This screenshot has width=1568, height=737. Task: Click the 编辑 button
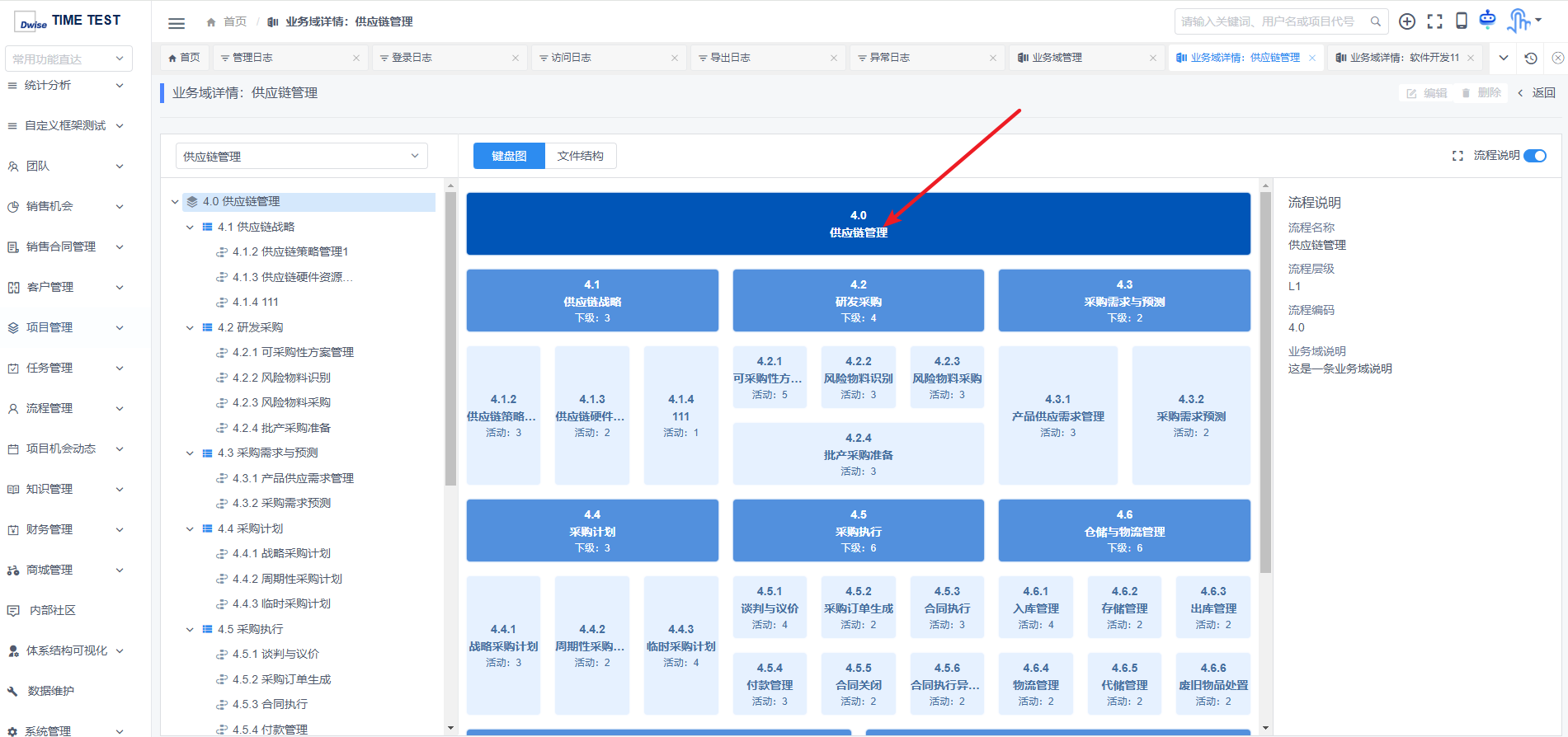(x=1427, y=93)
